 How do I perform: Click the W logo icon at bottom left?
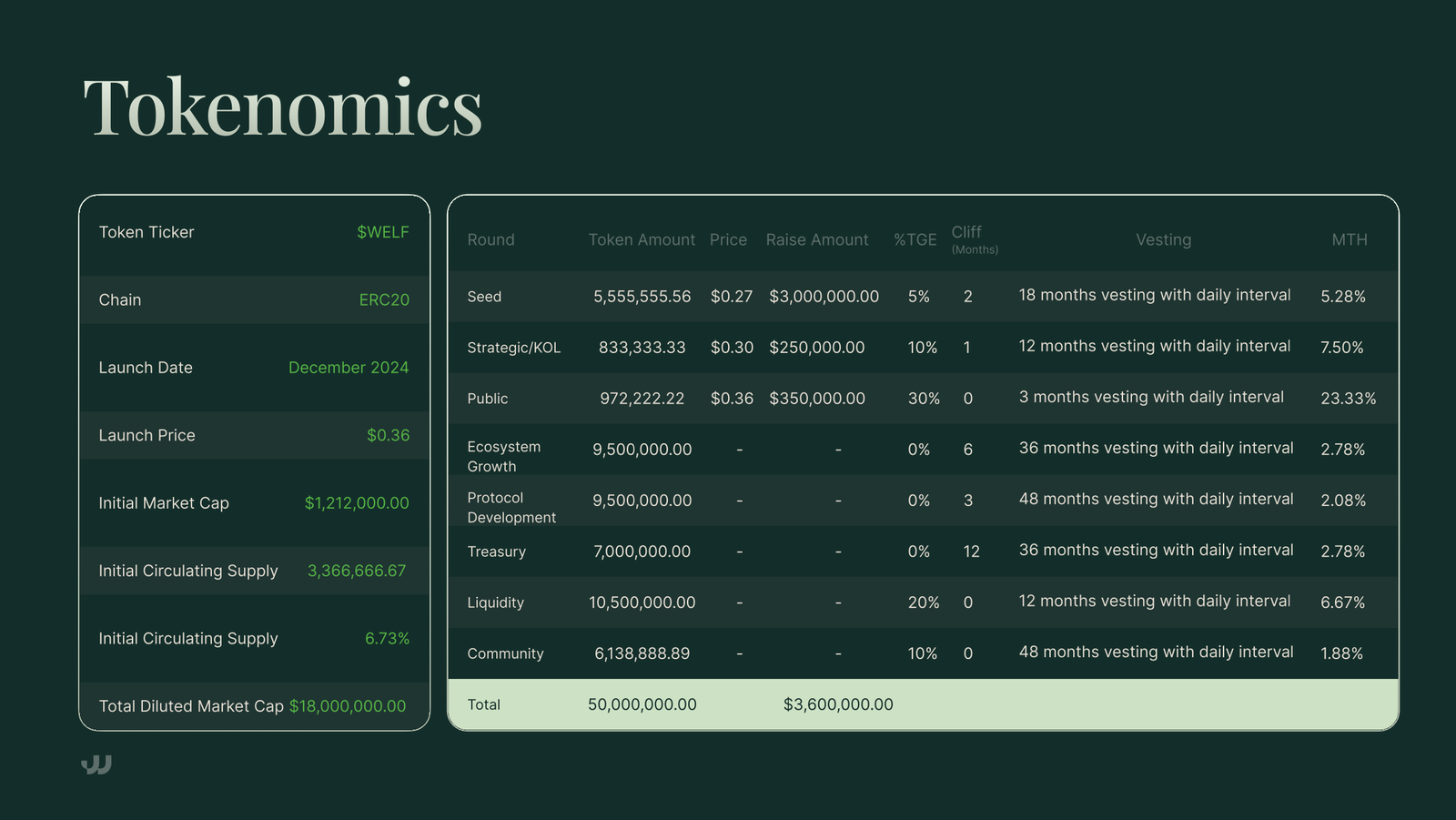click(96, 764)
